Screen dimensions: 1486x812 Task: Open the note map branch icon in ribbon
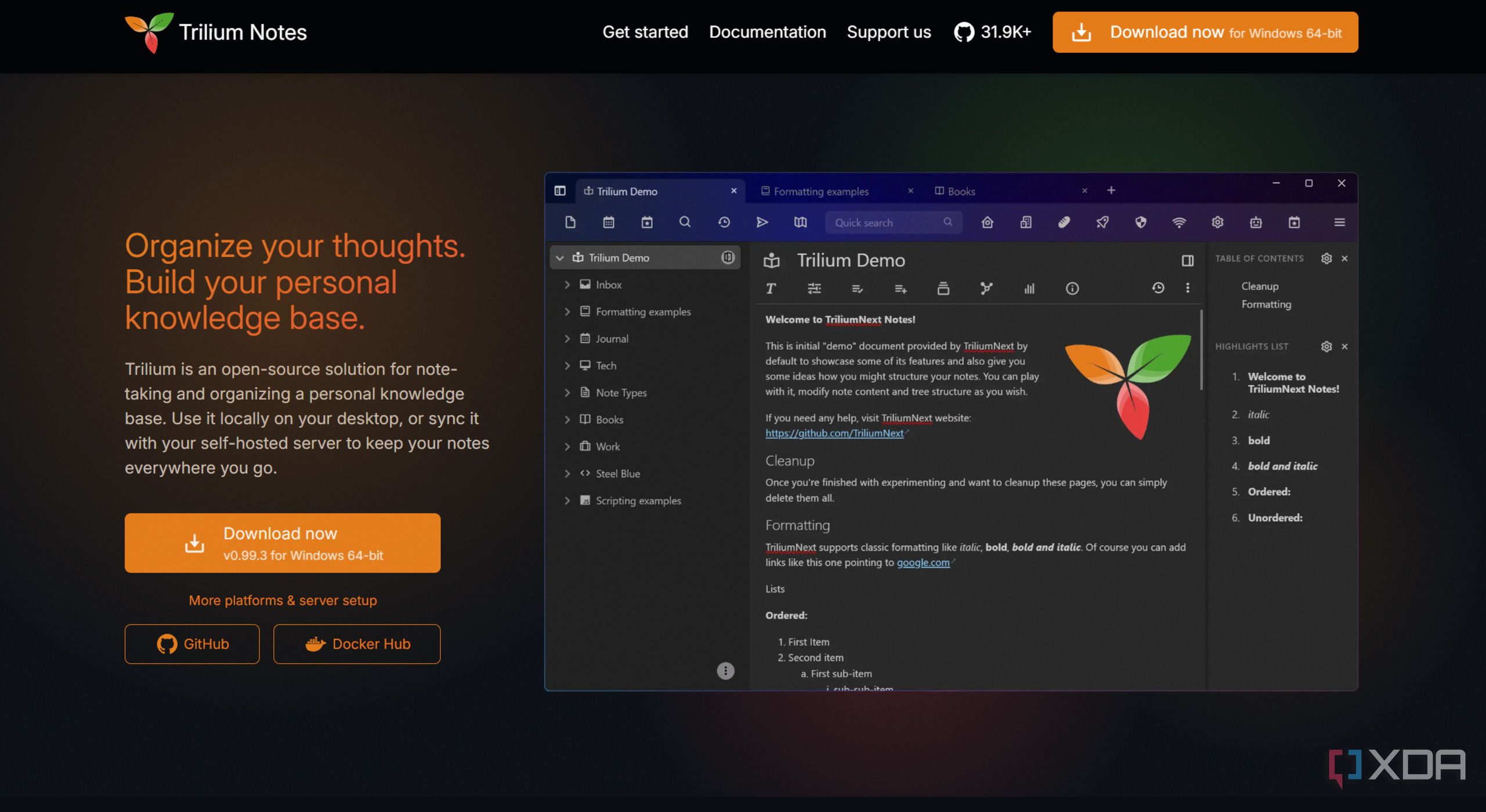point(986,288)
